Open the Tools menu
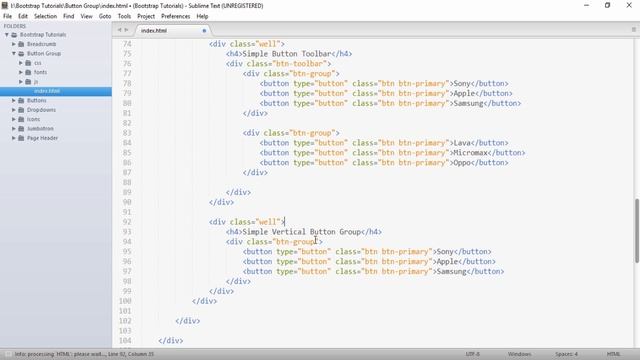640x360 pixels. [124, 16]
